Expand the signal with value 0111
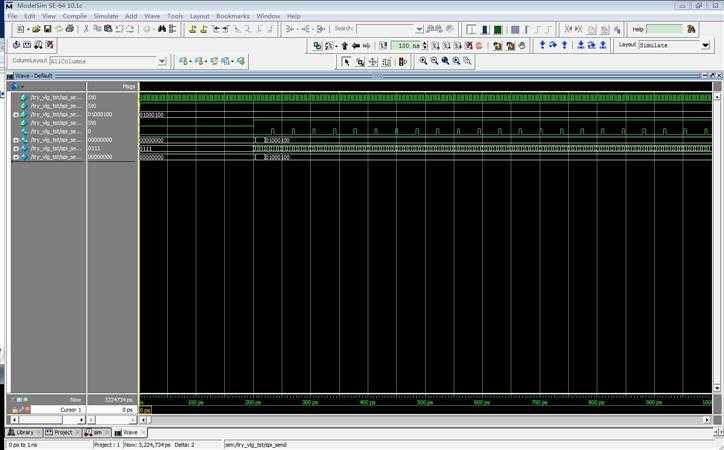The height and width of the screenshot is (450, 724). coord(16,149)
